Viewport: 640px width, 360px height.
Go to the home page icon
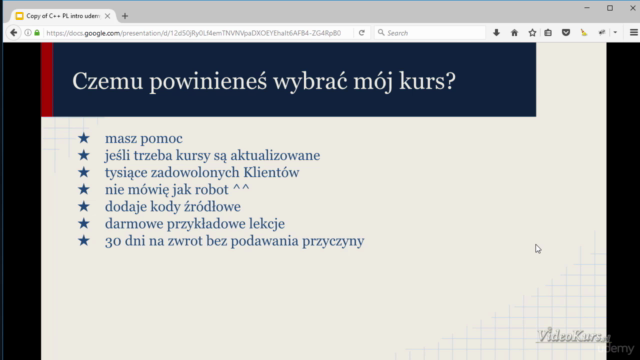pos(514,33)
